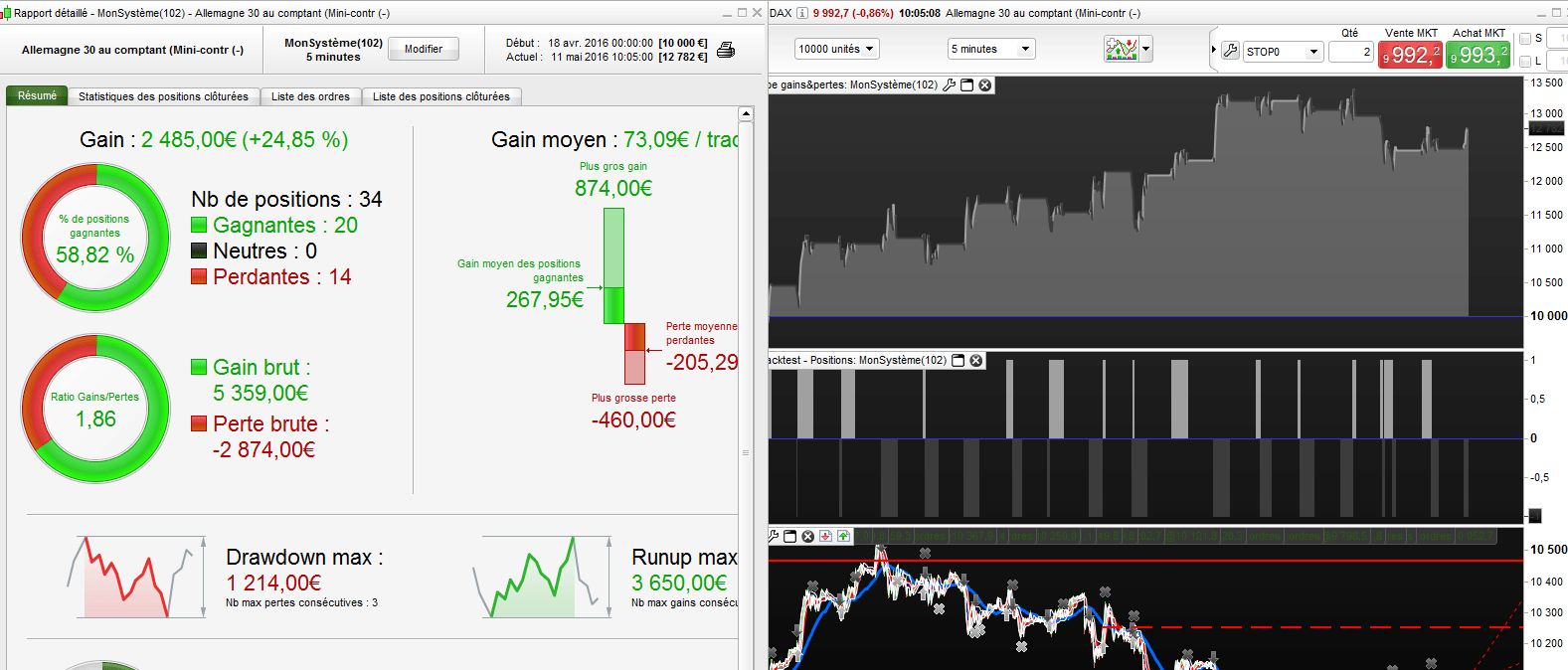Switch to the Résumé tab
The width and height of the screenshot is (1568, 670).
37,95
